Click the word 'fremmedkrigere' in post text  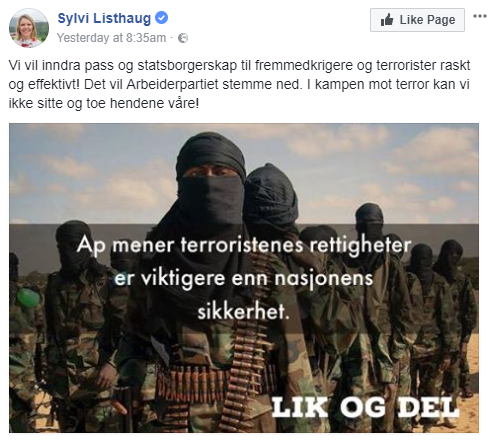click(304, 65)
